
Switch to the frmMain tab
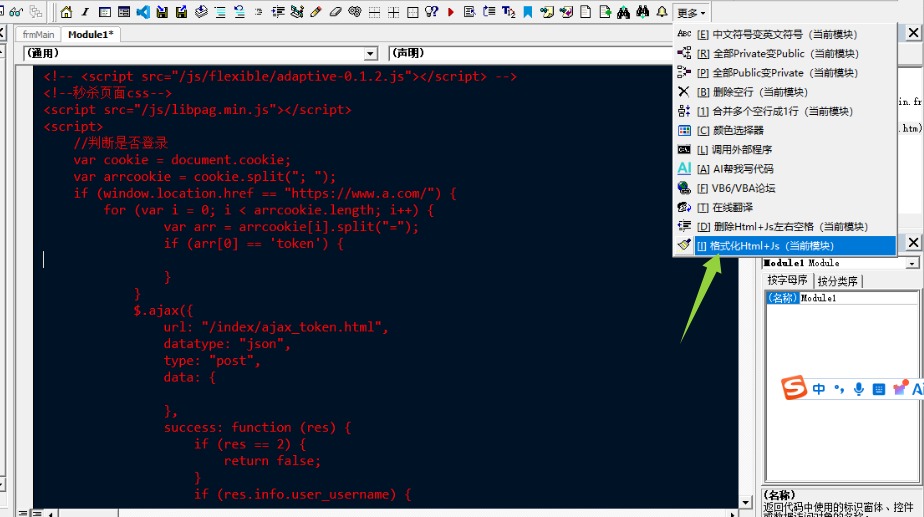(x=37, y=34)
